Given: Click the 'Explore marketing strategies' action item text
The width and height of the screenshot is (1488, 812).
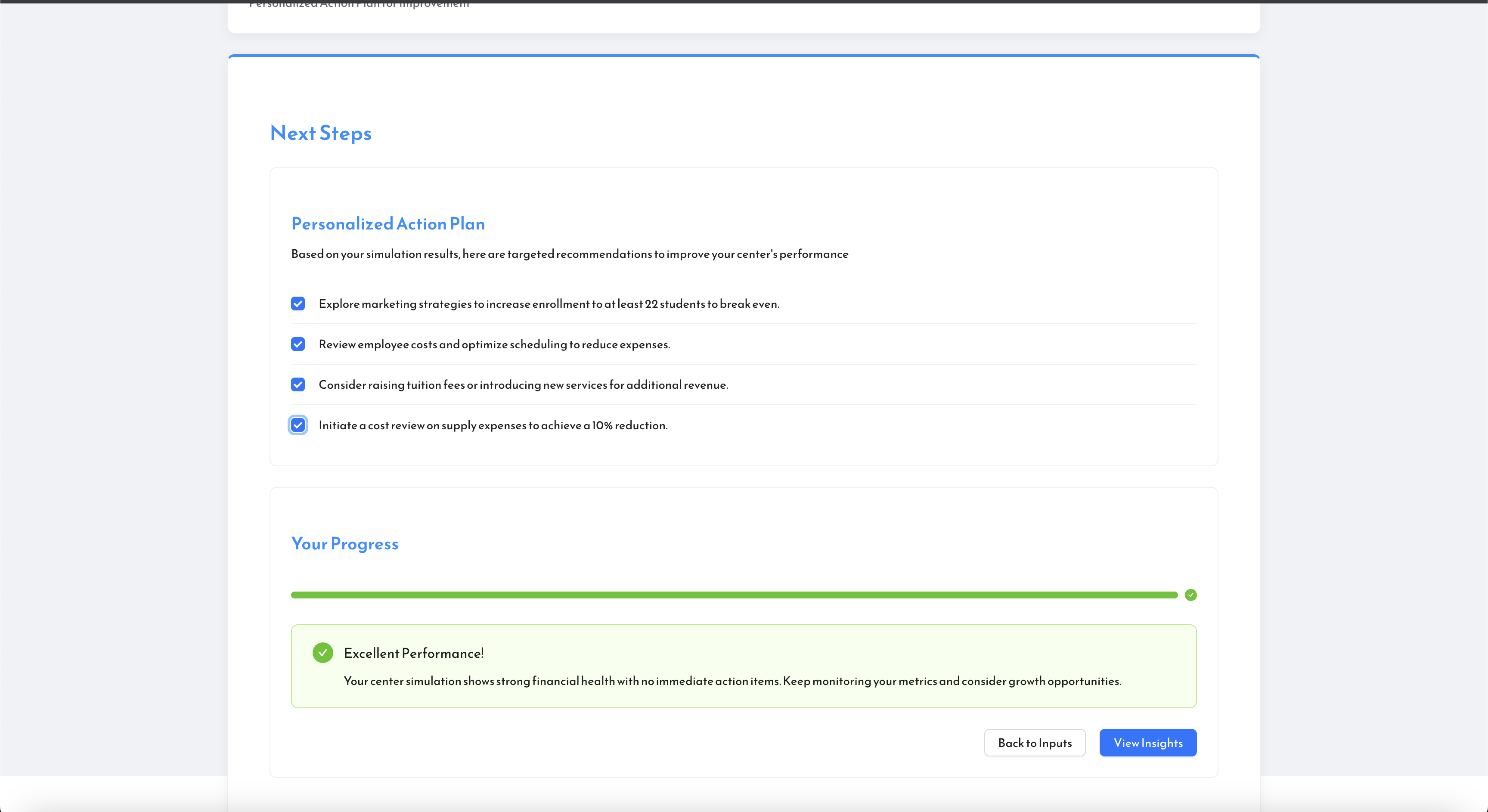Looking at the screenshot, I should coord(549,304).
